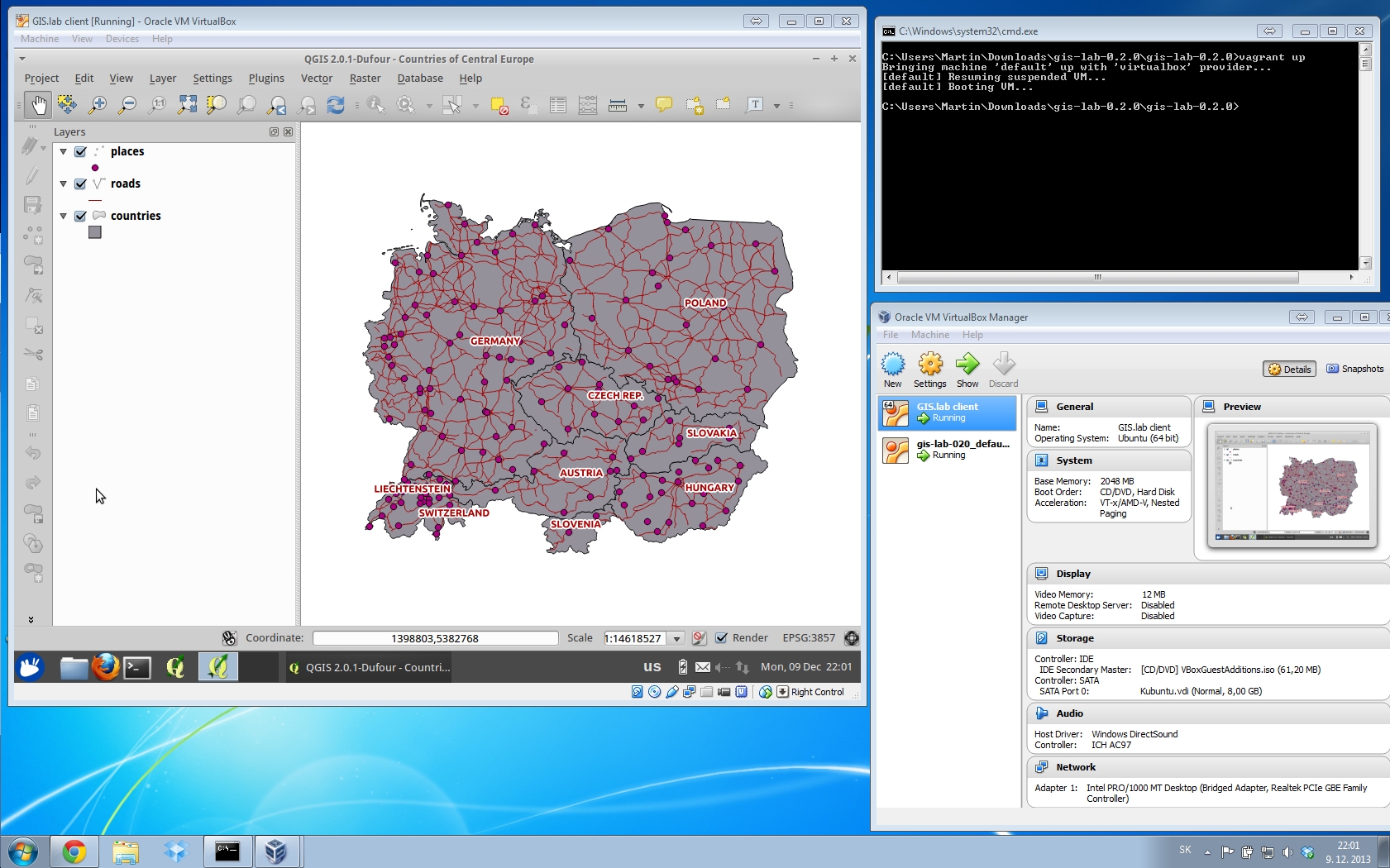
Task: Toggle extents and mouse position display icon
Action: click(230, 638)
